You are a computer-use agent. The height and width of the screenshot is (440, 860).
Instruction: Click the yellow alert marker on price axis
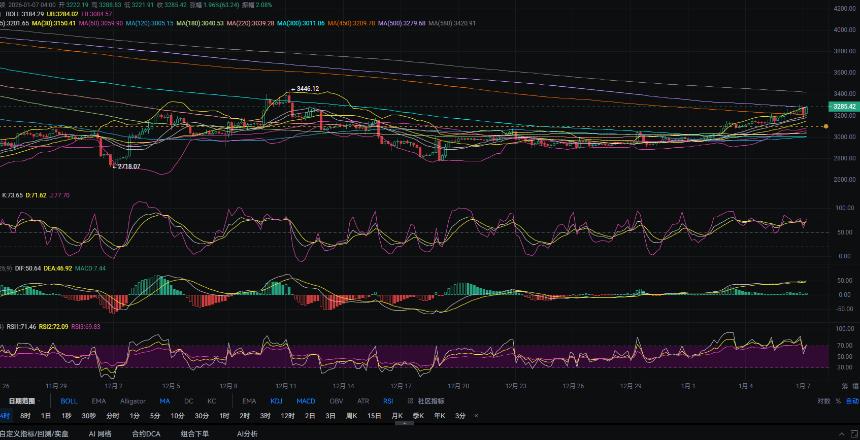826,126
